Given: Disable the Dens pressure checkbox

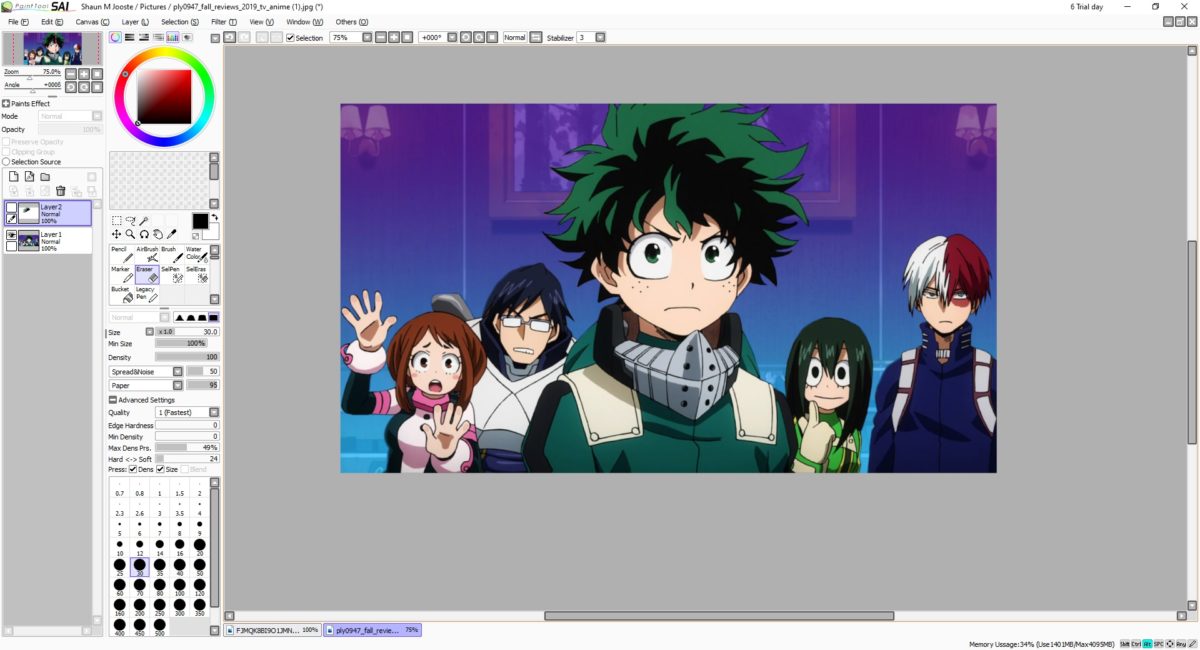Looking at the screenshot, I should point(133,469).
